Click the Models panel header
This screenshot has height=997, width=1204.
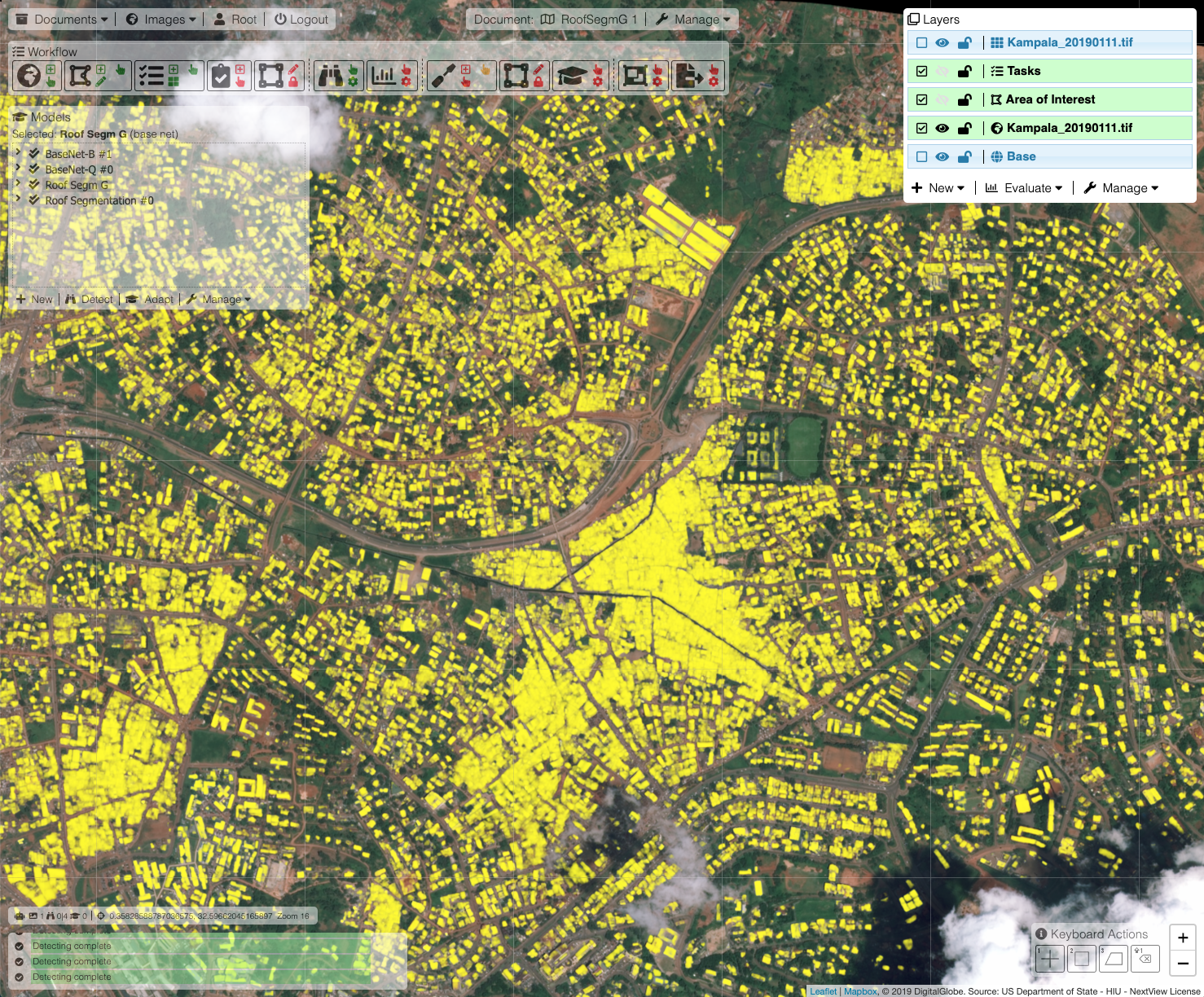(x=42, y=116)
